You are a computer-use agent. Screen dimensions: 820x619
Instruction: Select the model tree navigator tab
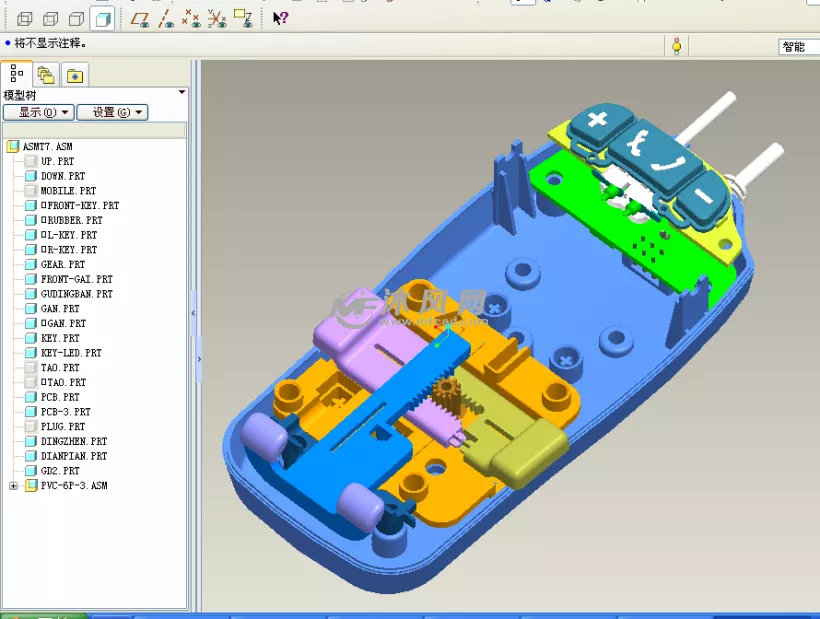(17, 74)
